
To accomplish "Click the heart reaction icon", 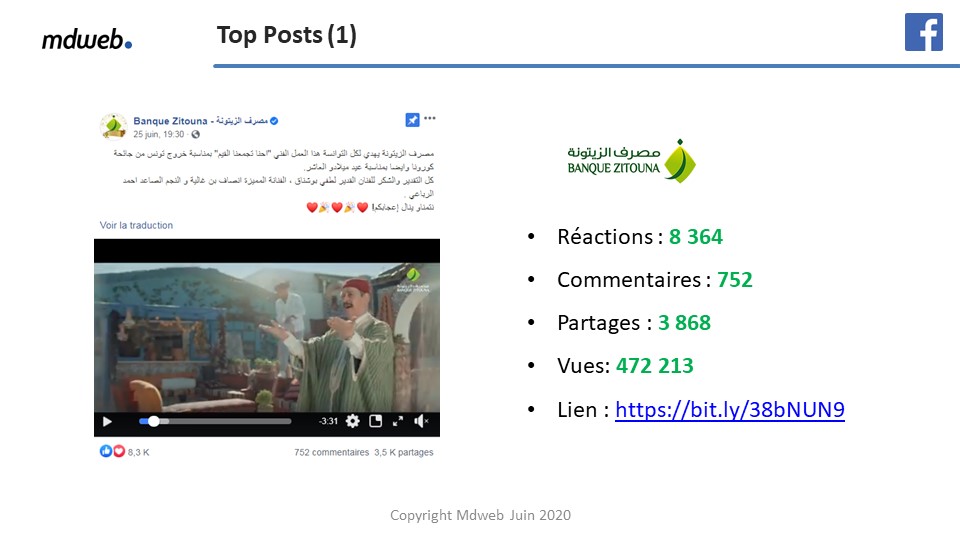I will (119, 451).
